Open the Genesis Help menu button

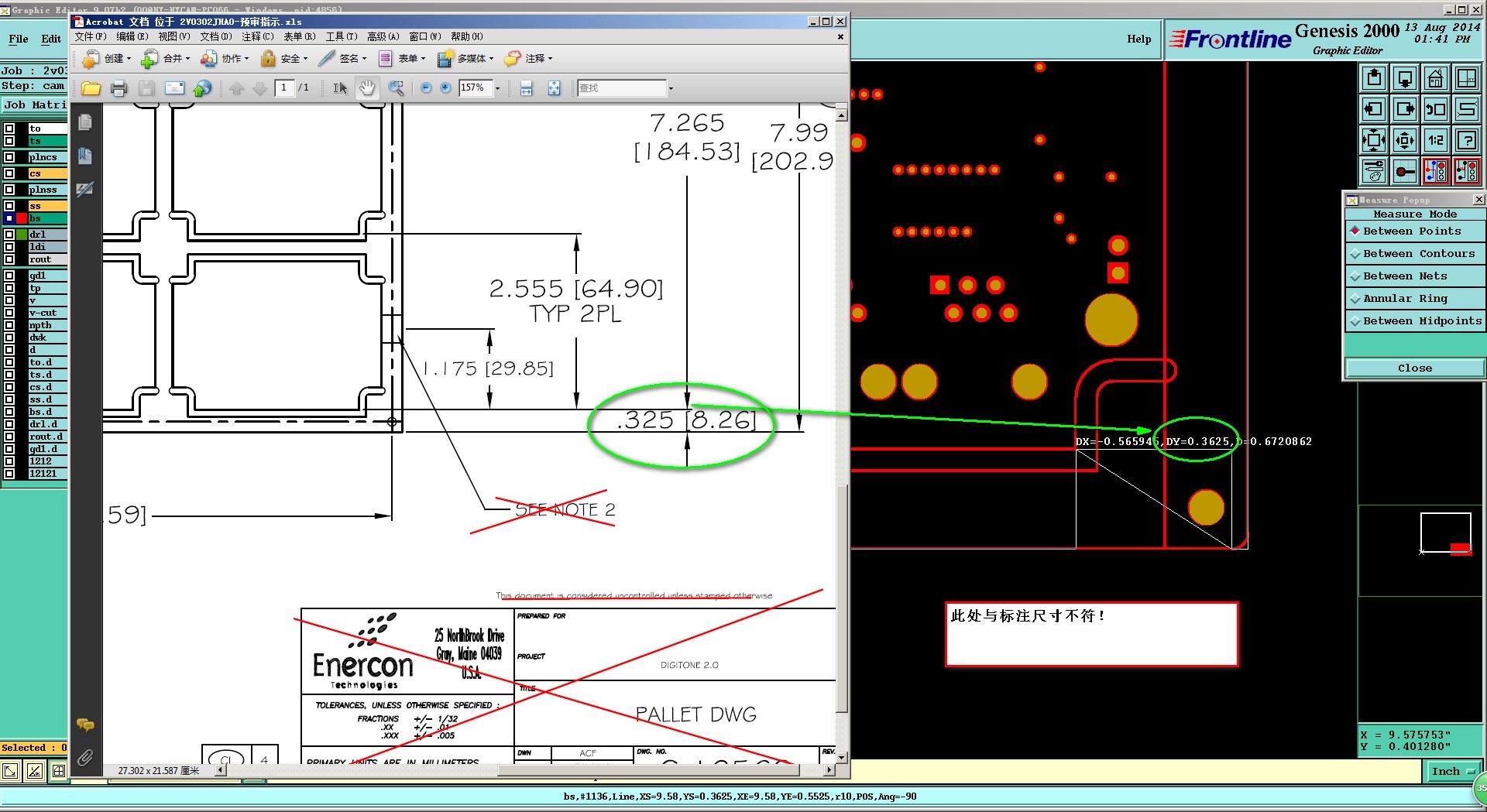(x=1138, y=39)
